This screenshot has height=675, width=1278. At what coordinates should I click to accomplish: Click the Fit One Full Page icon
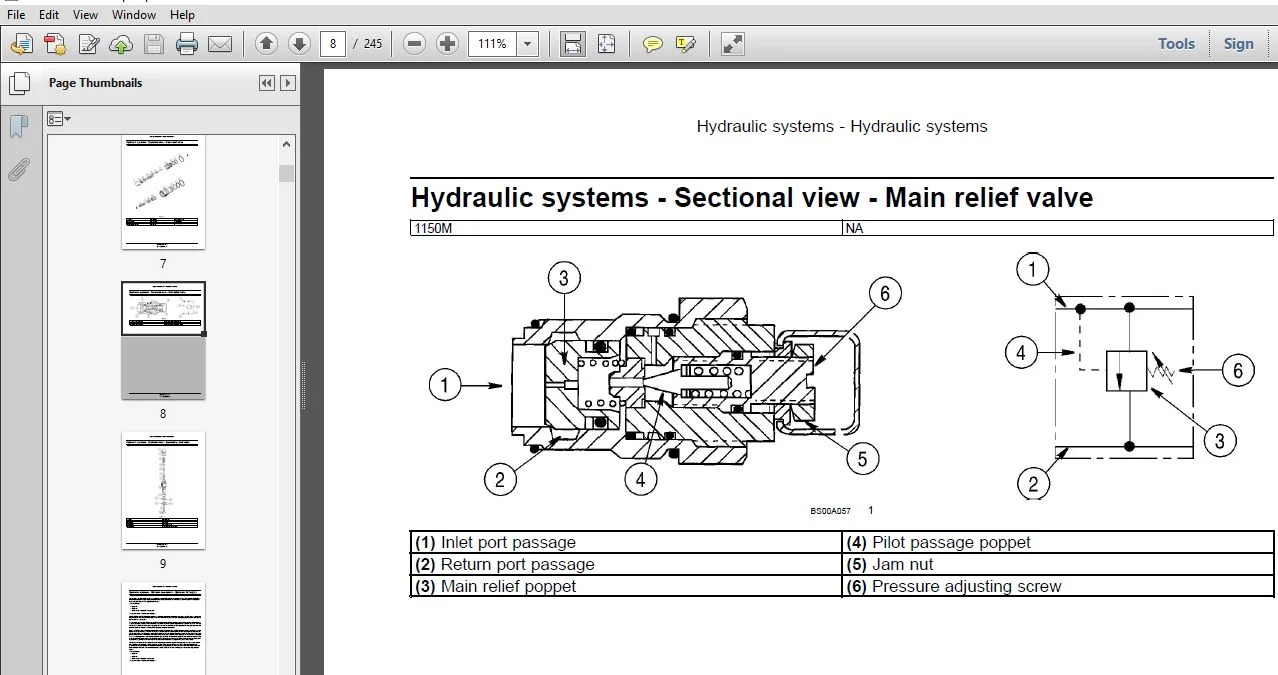coord(606,43)
